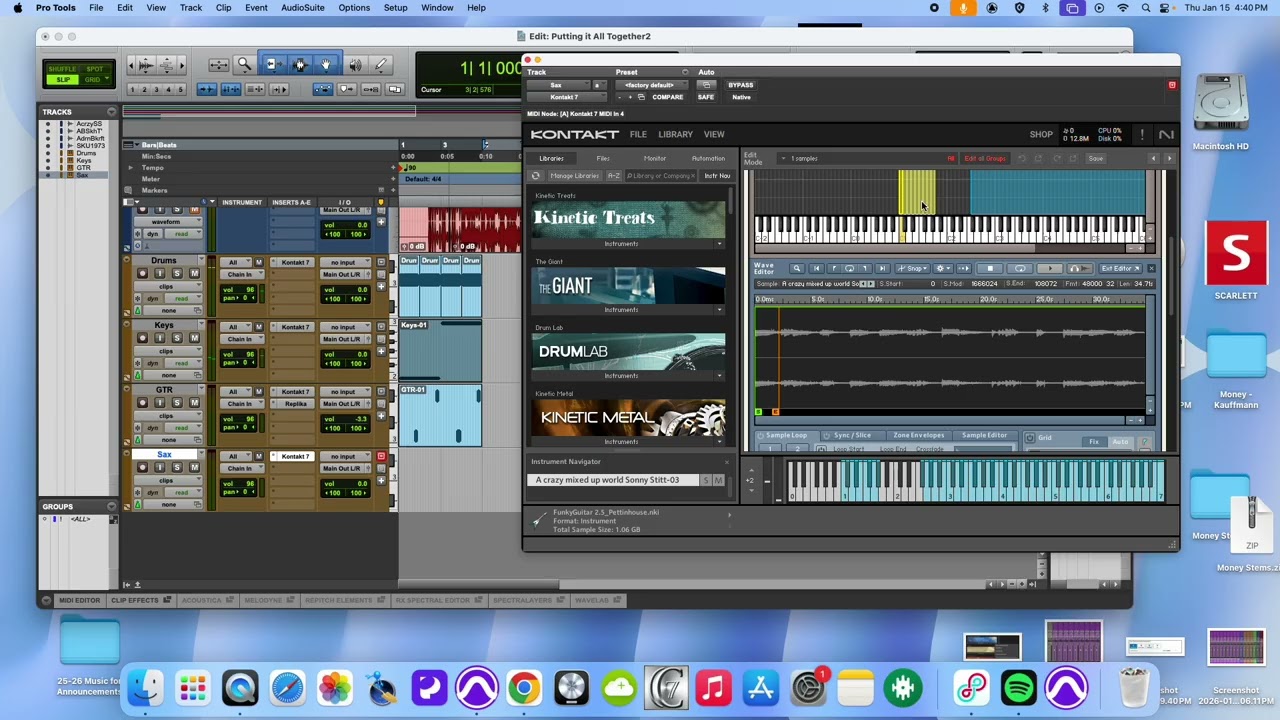Toggle input monitoring on Sax track
The width and height of the screenshot is (1280, 720).
(x=160, y=467)
